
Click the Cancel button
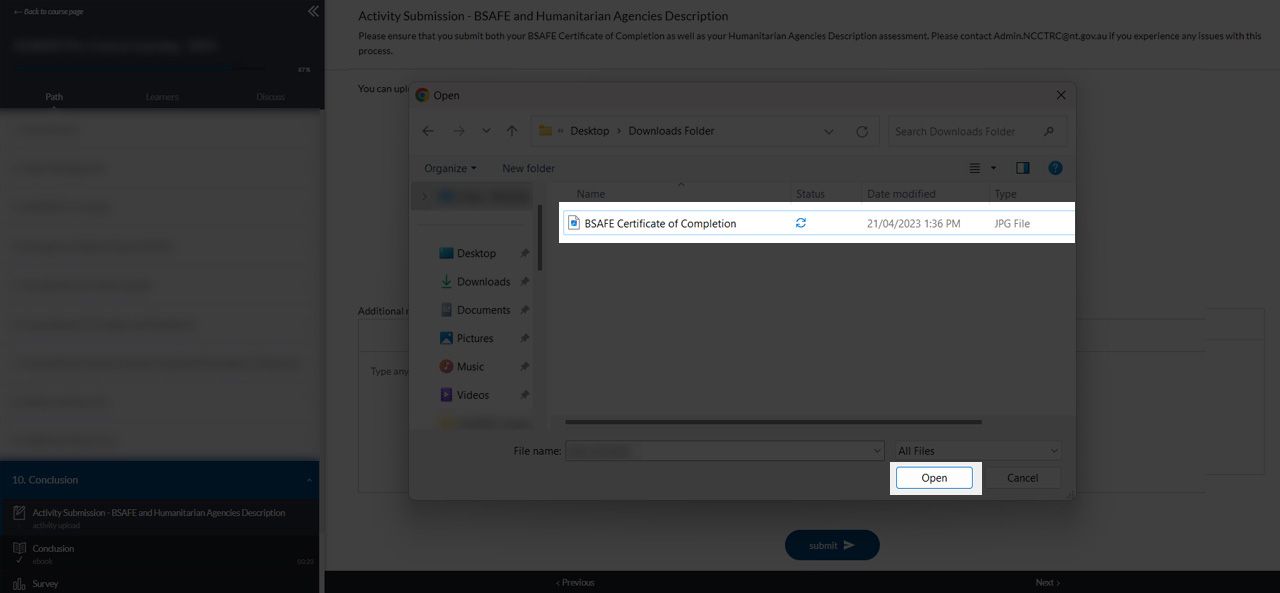[1022, 478]
